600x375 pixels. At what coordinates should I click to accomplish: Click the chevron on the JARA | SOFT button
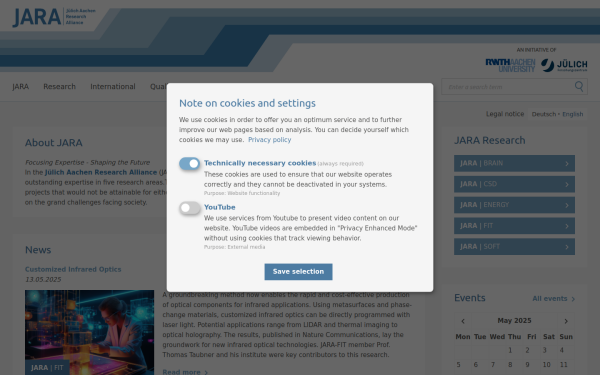pos(567,247)
